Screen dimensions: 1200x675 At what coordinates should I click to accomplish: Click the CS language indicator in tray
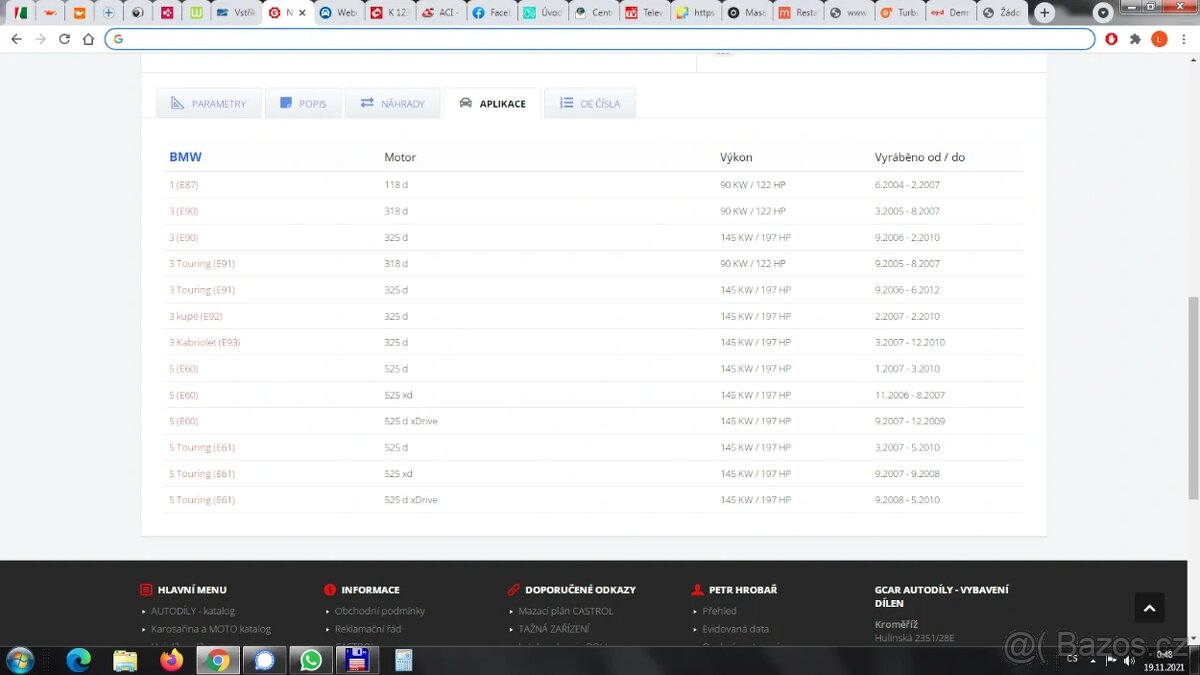(x=1072, y=659)
